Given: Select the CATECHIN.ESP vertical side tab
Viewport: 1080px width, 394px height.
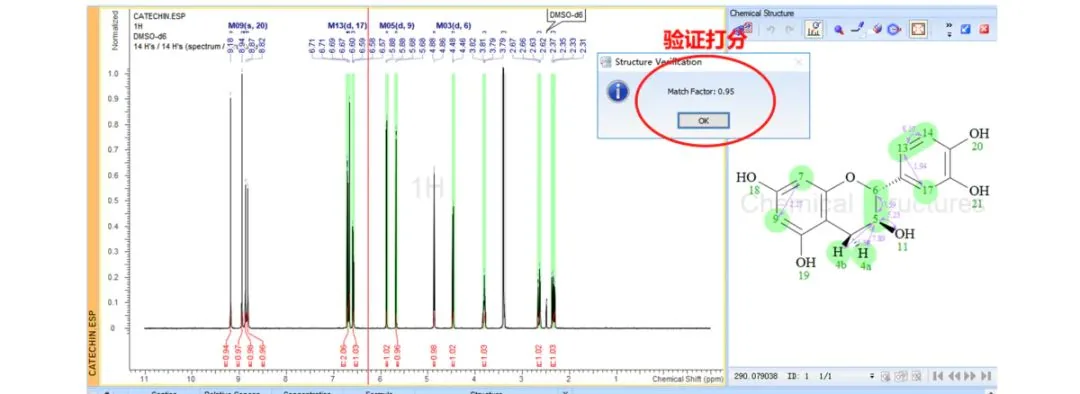Looking at the screenshot, I should 92,343.
